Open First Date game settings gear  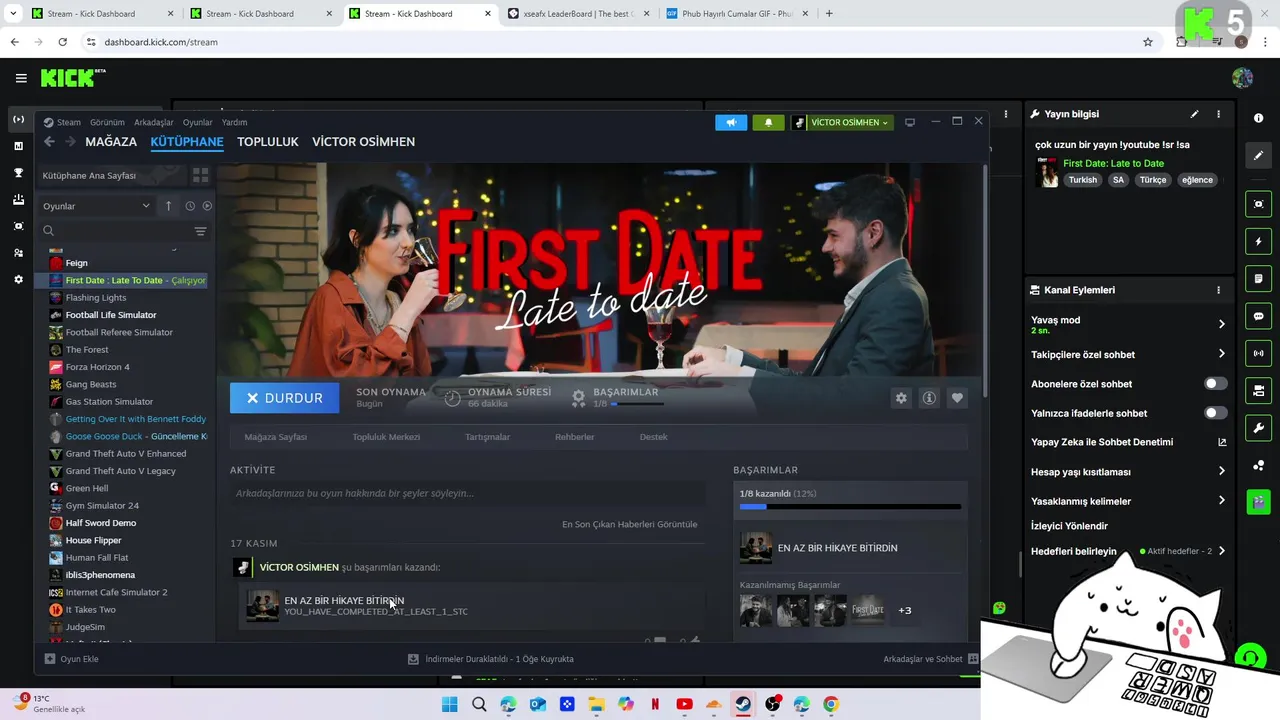901,398
